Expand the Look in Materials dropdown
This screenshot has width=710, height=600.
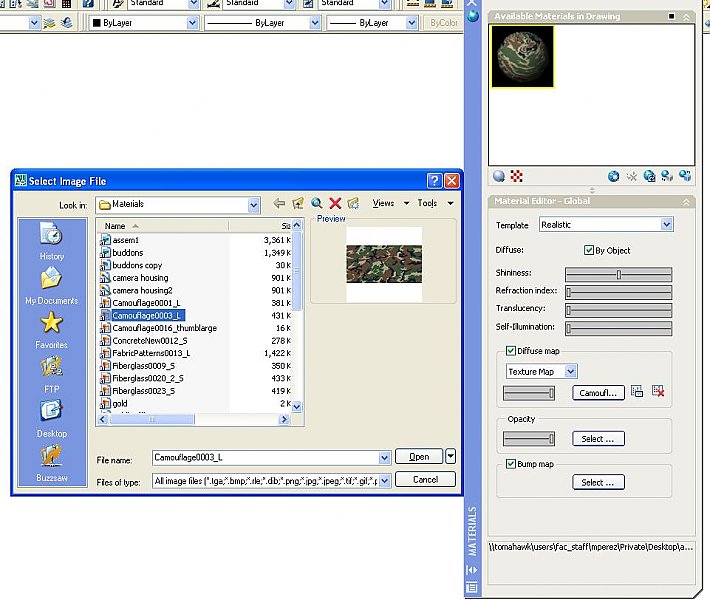tap(254, 204)
